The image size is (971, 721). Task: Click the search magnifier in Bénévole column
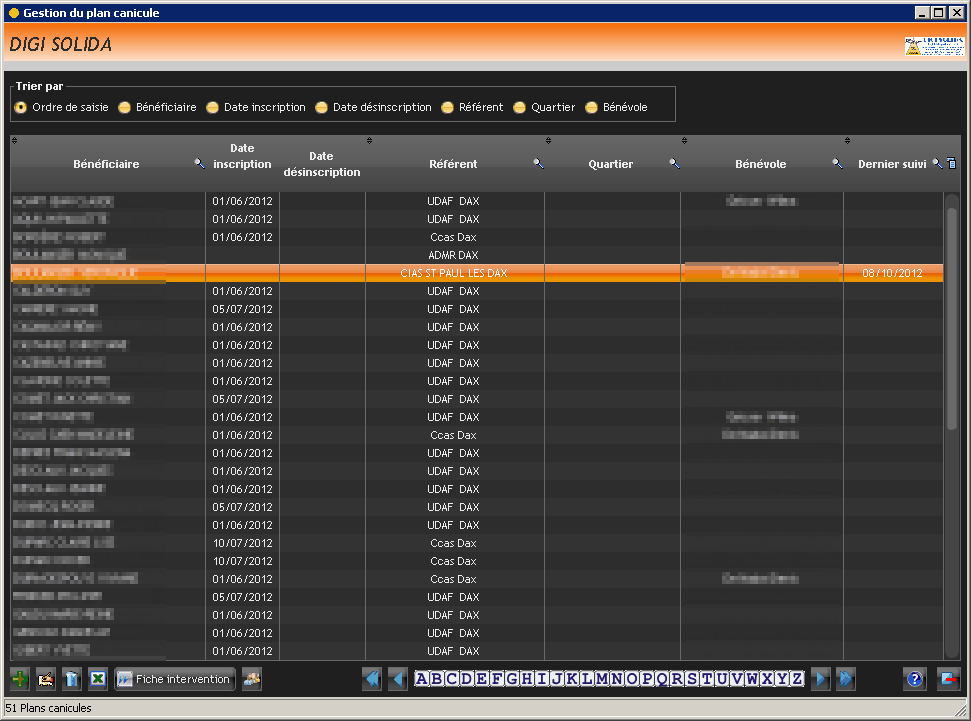(838, 164)
